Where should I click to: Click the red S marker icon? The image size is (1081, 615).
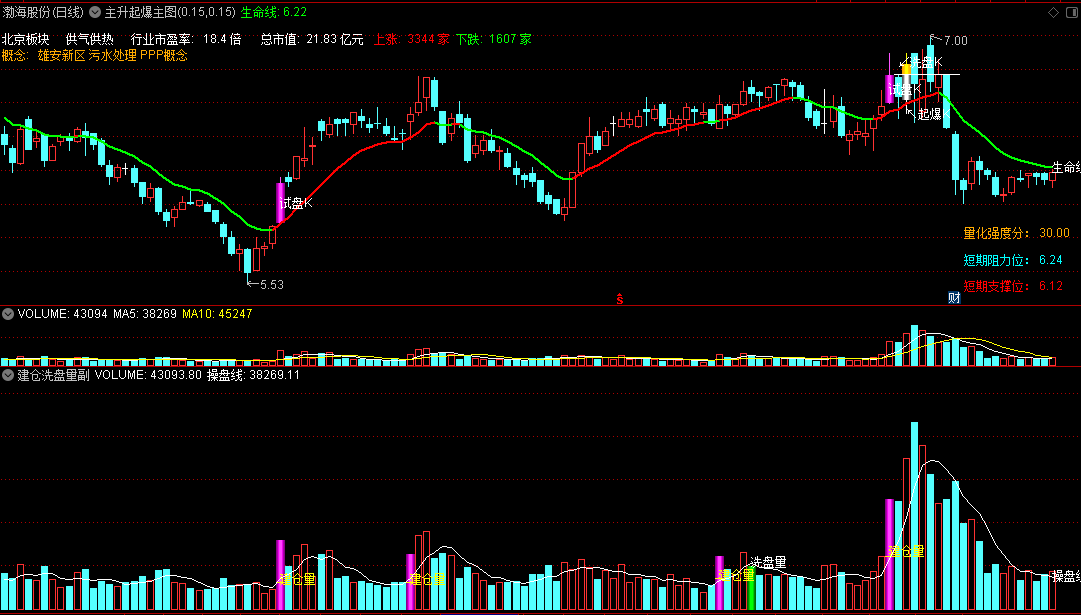pos(620,299)
